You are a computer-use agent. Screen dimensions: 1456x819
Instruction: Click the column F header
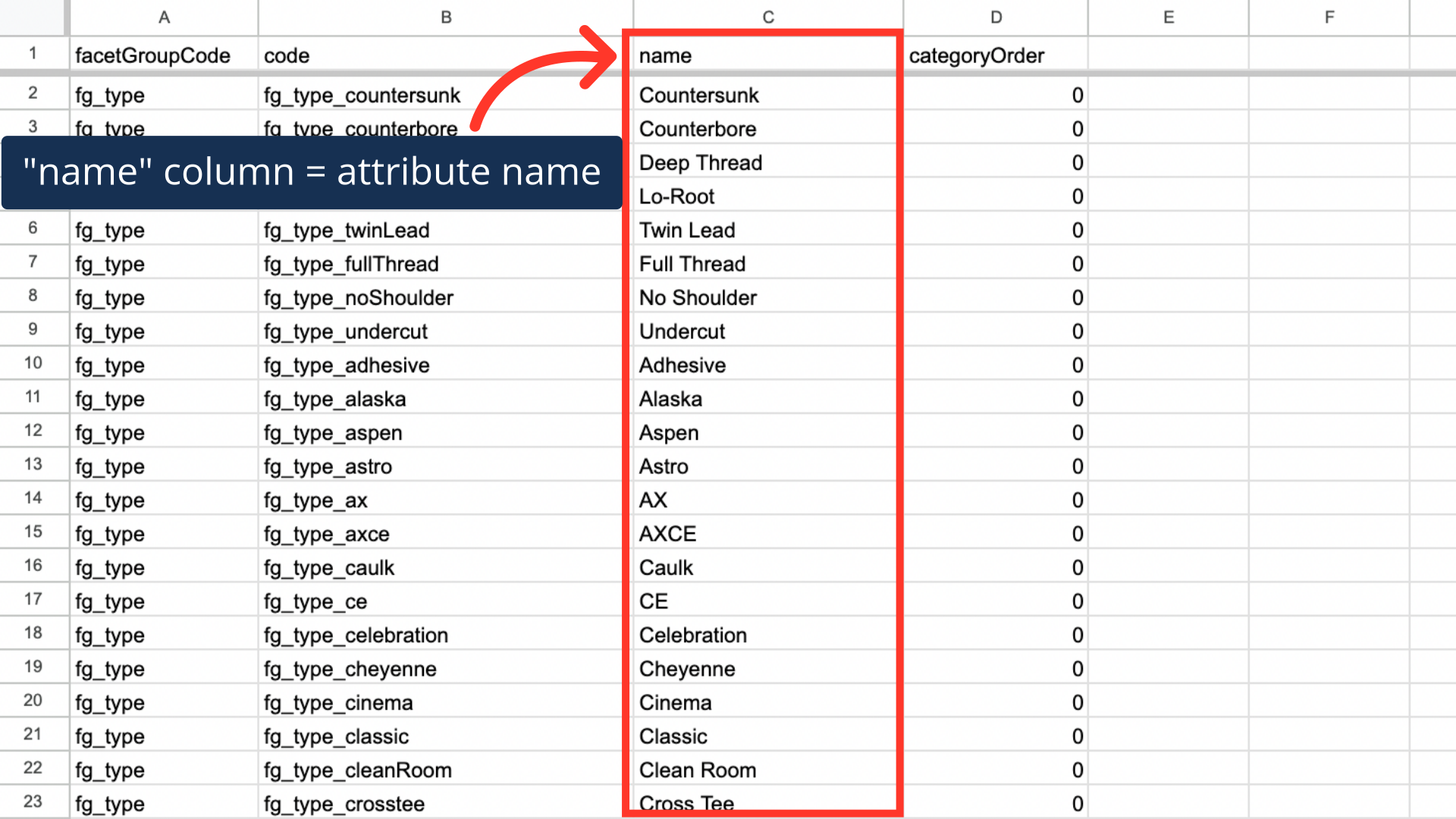(x=1329, y=17)
